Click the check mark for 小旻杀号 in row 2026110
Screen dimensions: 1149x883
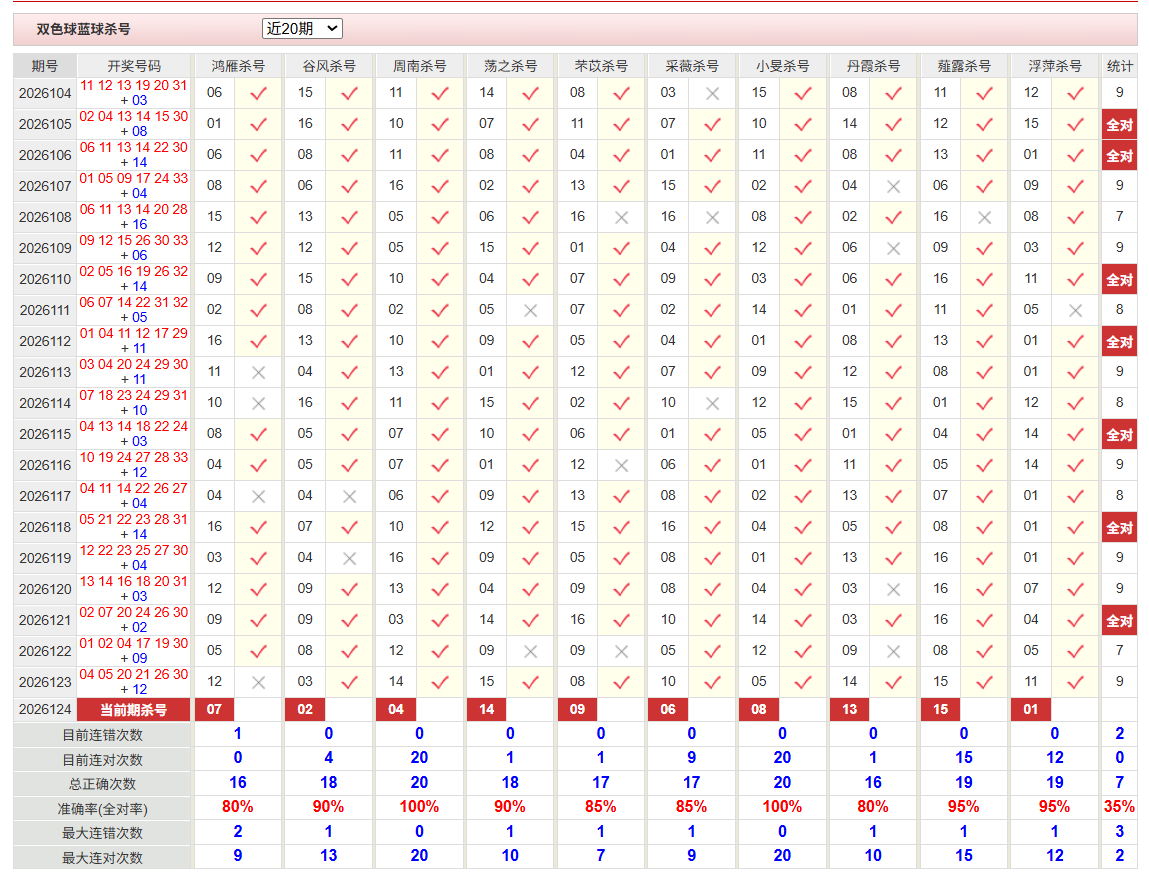[x=803, y=280]
